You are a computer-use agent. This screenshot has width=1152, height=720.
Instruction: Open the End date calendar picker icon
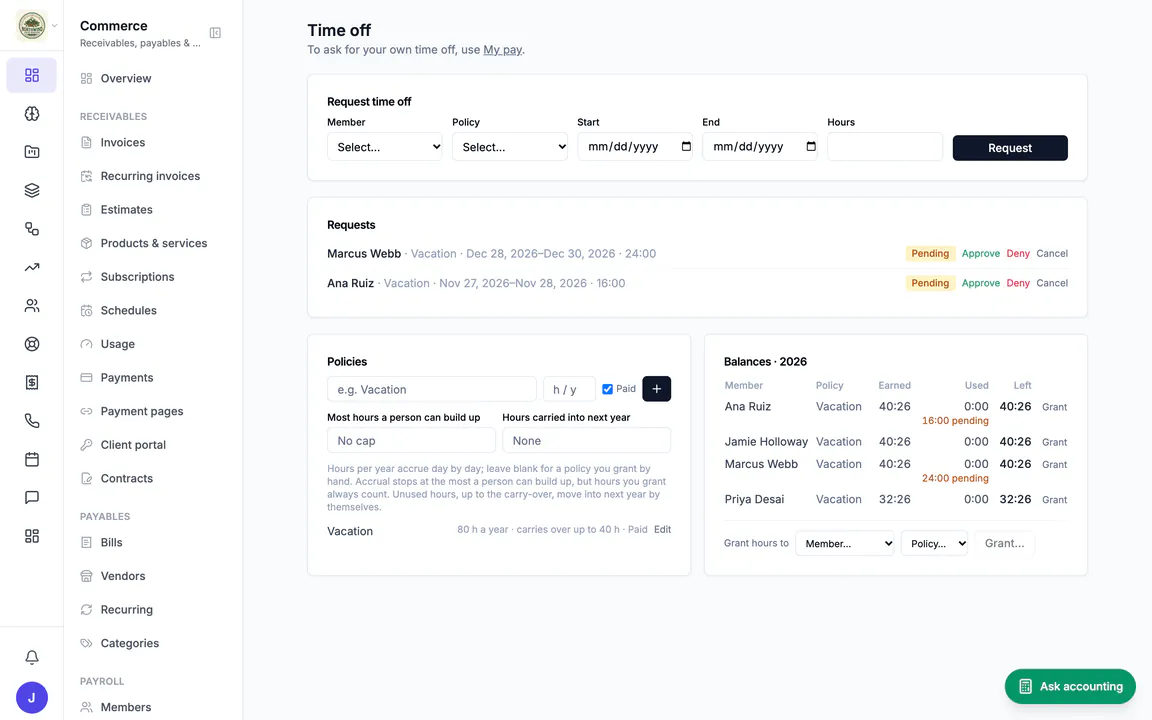click(x=811, y=146)
